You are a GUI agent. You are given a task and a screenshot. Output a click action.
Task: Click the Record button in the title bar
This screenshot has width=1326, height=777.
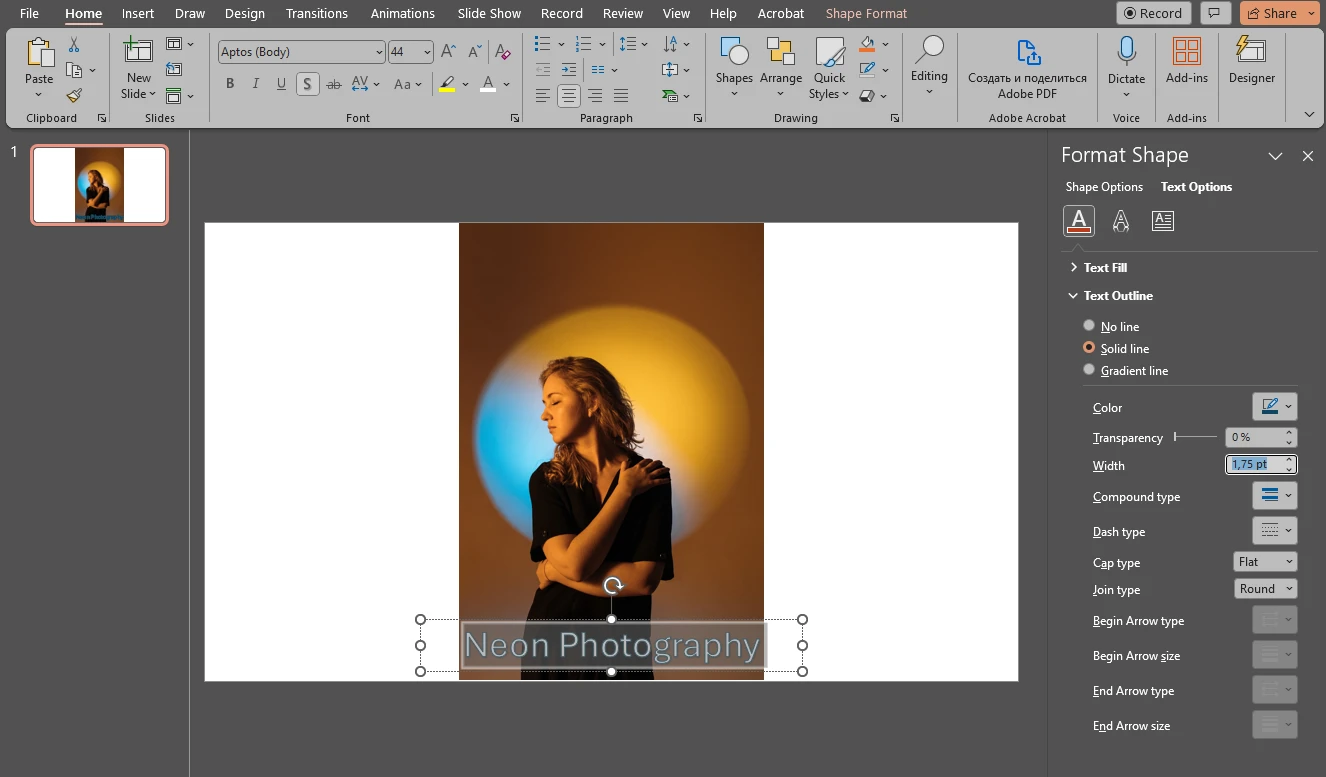1153,13
